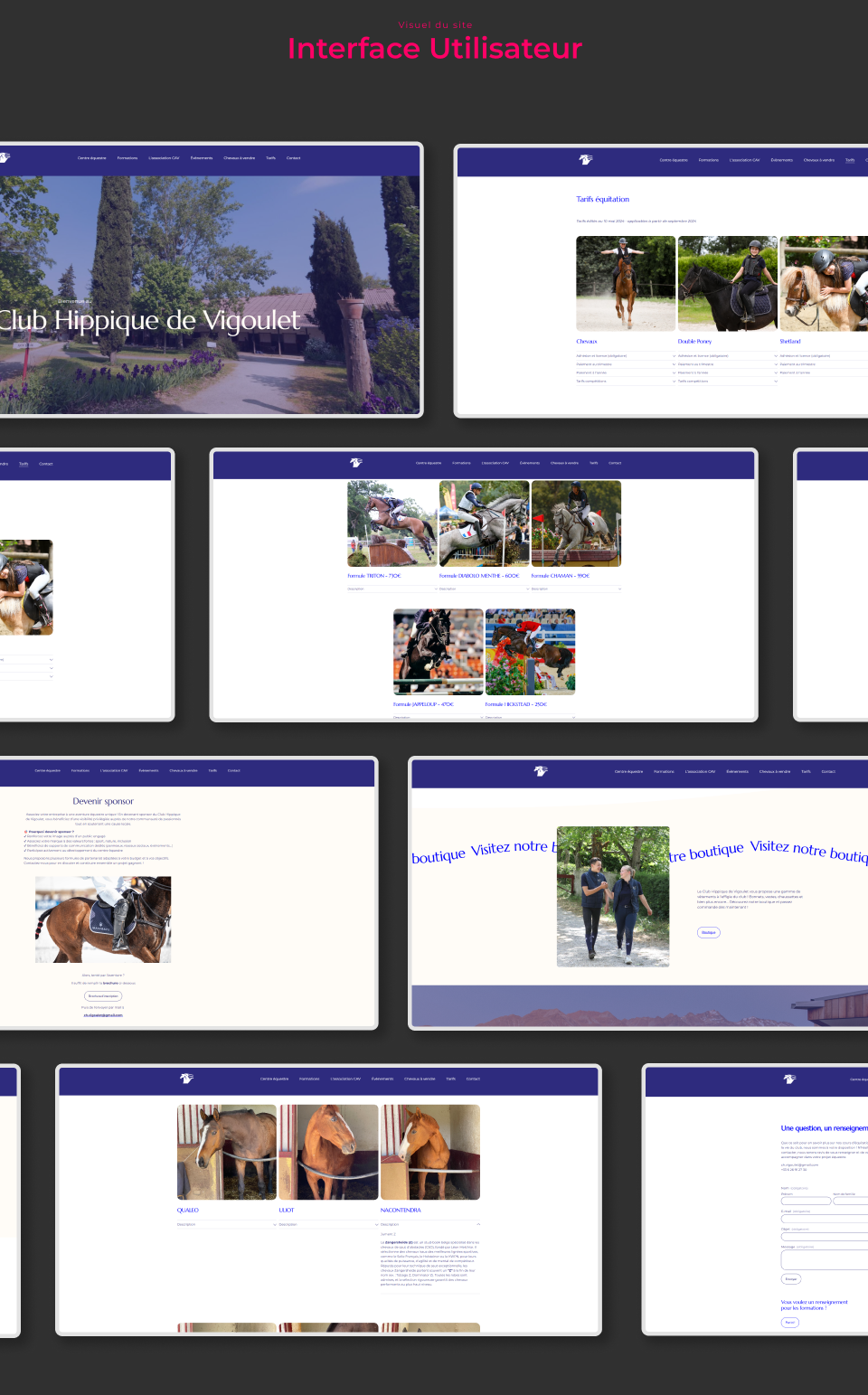The image size is (868, 1395).
Task: Click the Double Poney photo
Action: [x=728, y=284]
